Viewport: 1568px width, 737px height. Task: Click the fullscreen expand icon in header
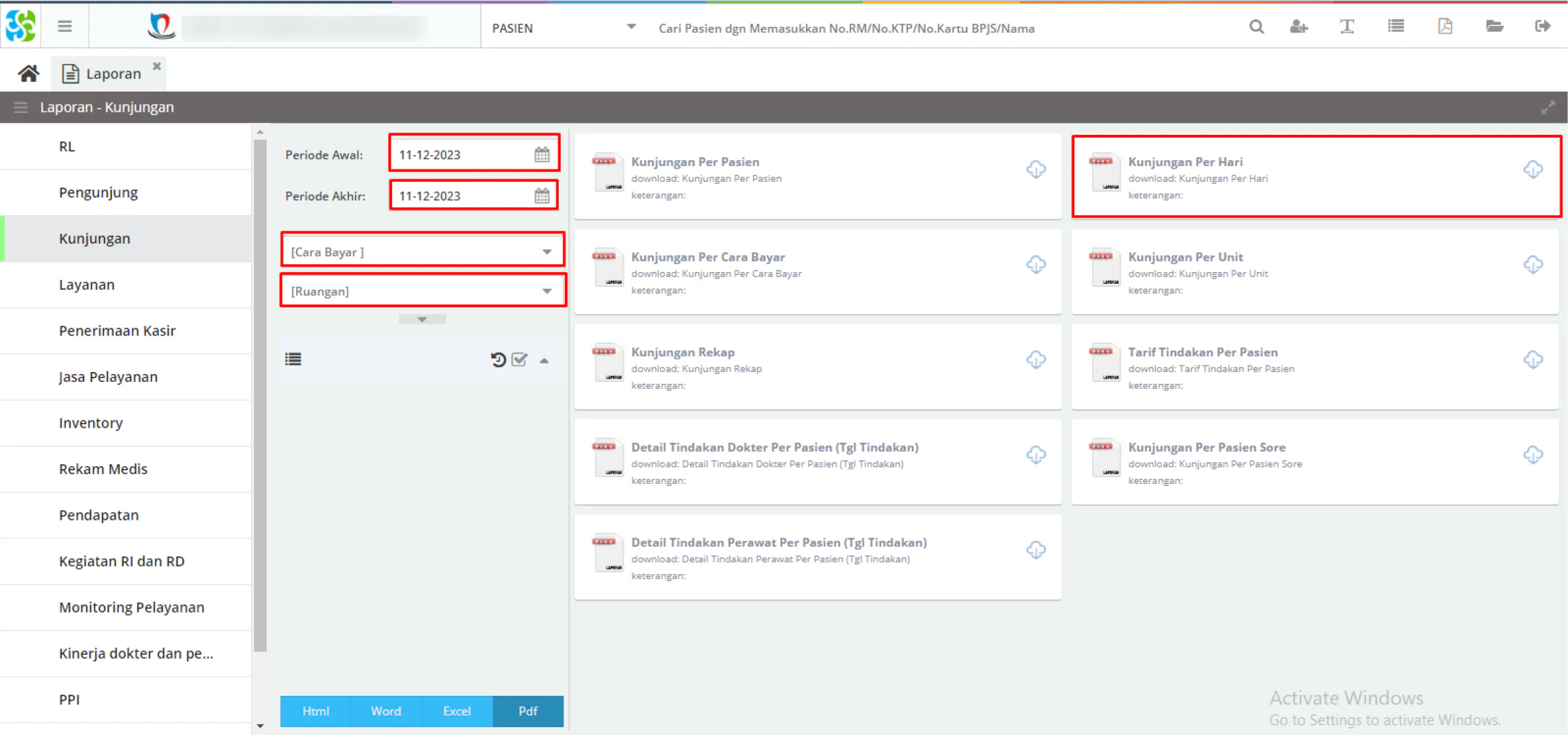(1547, 108)
